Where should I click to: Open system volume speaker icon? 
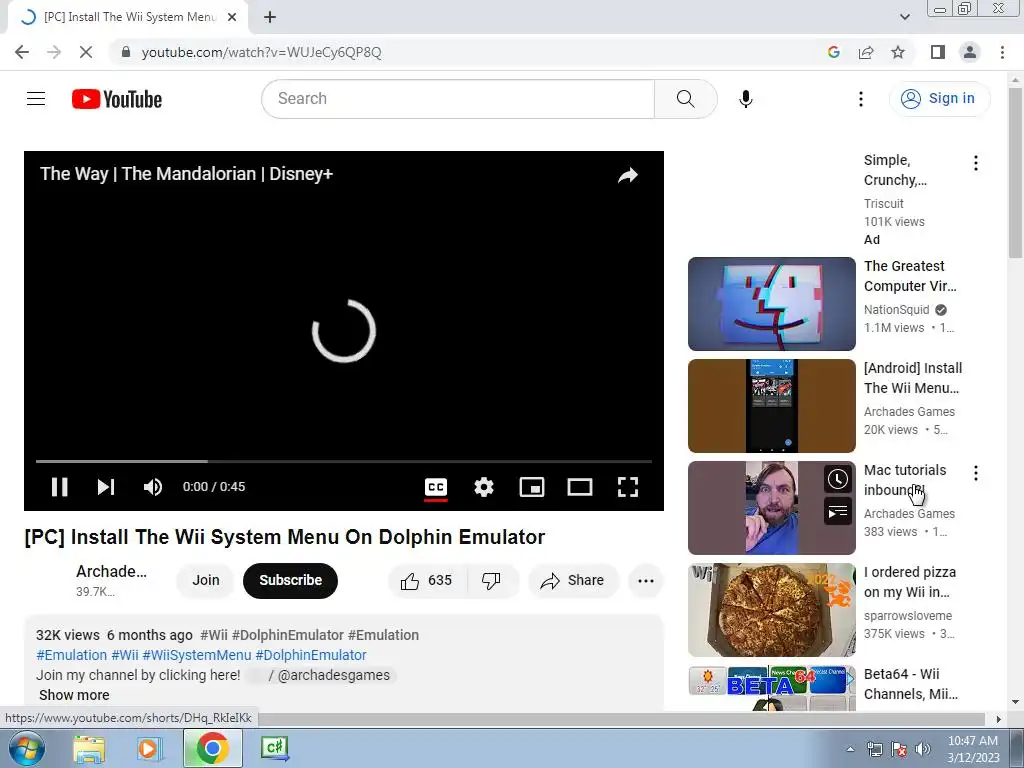(922, 750)
